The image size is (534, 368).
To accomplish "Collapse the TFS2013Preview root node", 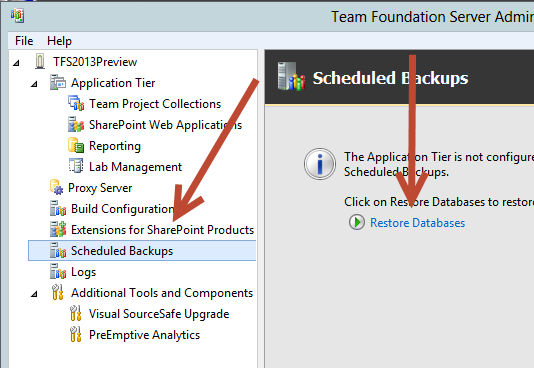I will coord(16,63).
